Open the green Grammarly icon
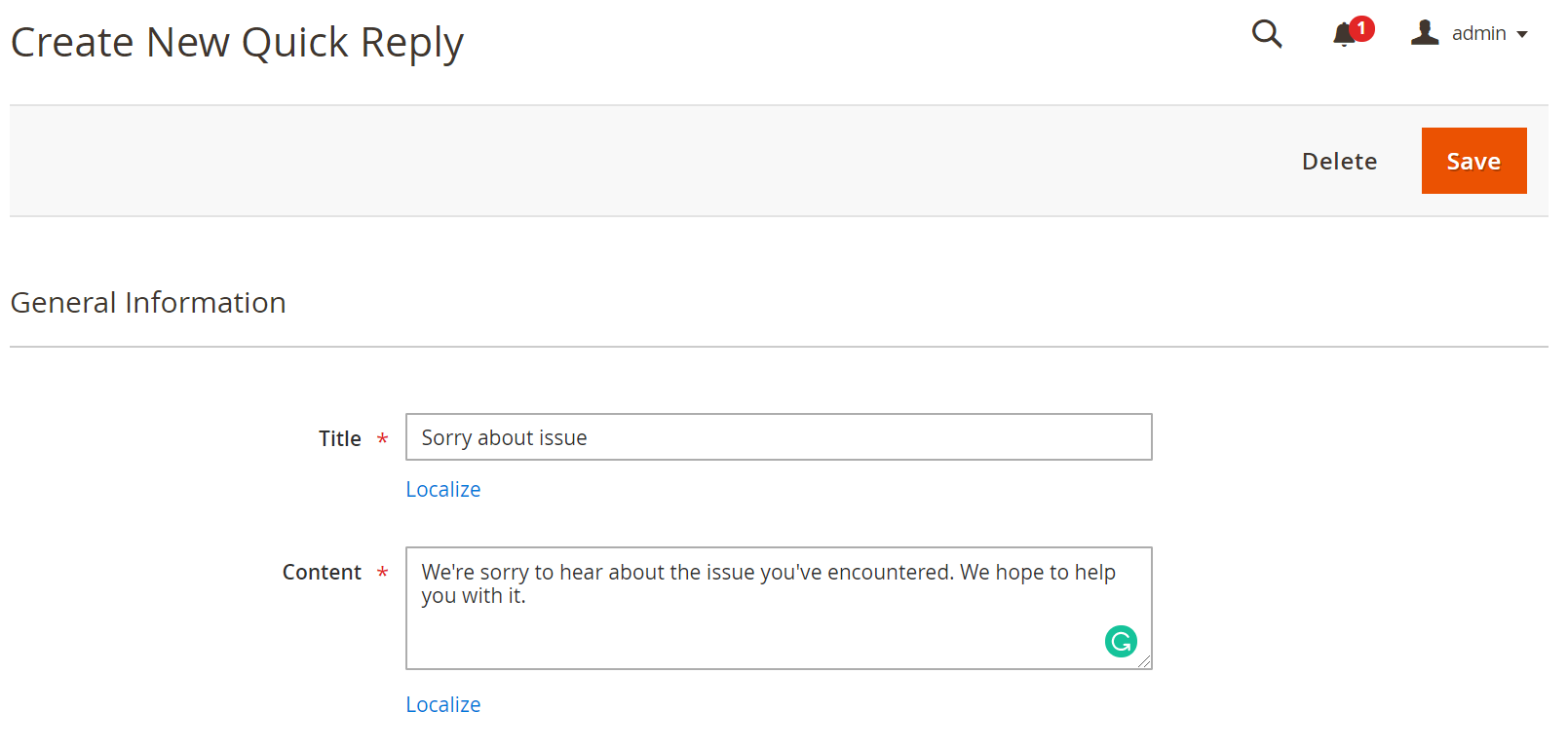1568x749 pixels. [x=1121, y=641]
